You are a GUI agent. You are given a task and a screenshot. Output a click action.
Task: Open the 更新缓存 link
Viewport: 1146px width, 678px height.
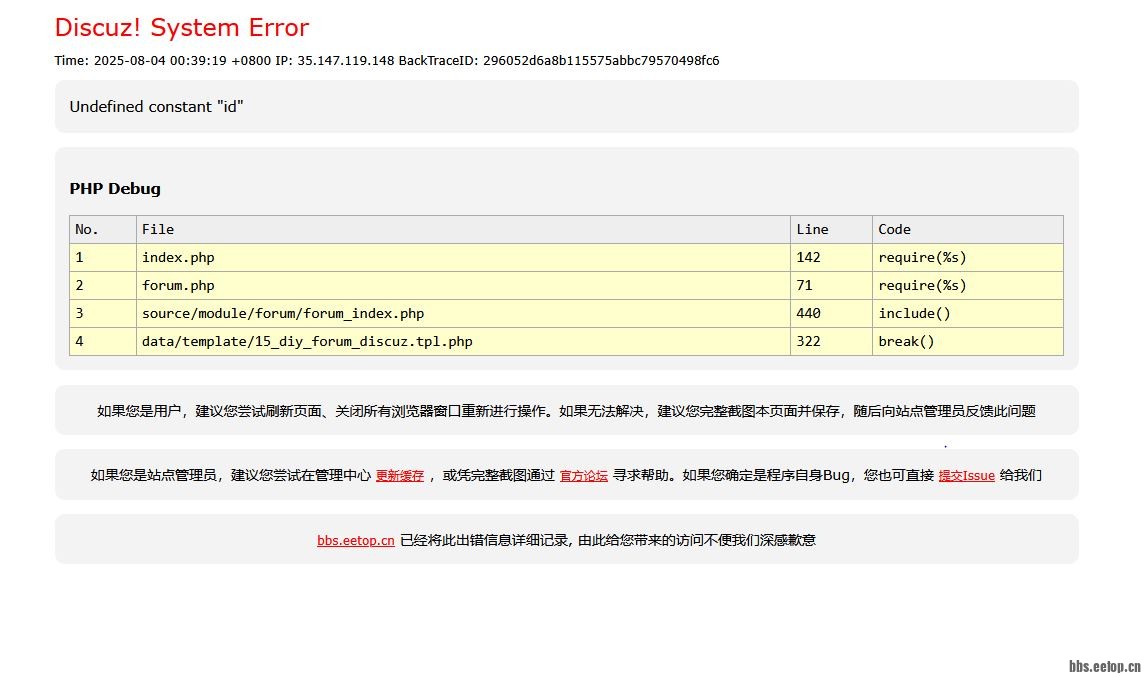400,476
